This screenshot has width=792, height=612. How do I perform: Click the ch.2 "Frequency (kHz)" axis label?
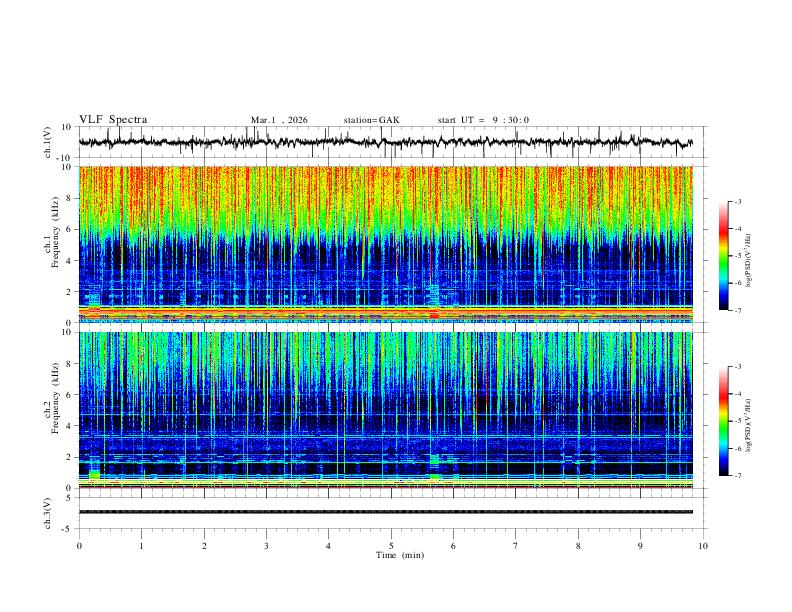(56, 398)
